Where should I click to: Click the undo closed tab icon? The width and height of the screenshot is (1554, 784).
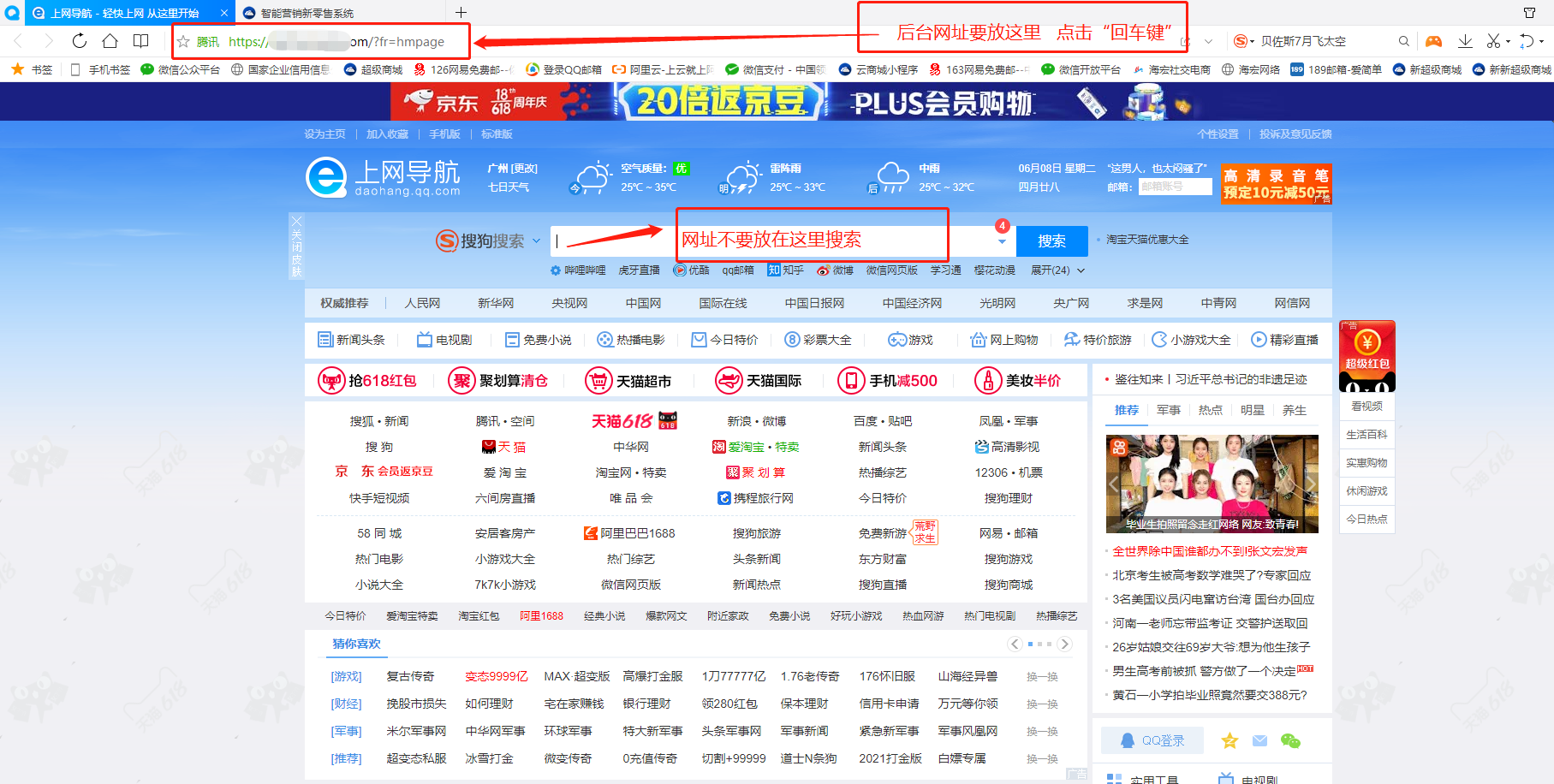(x=1527, y=41)
